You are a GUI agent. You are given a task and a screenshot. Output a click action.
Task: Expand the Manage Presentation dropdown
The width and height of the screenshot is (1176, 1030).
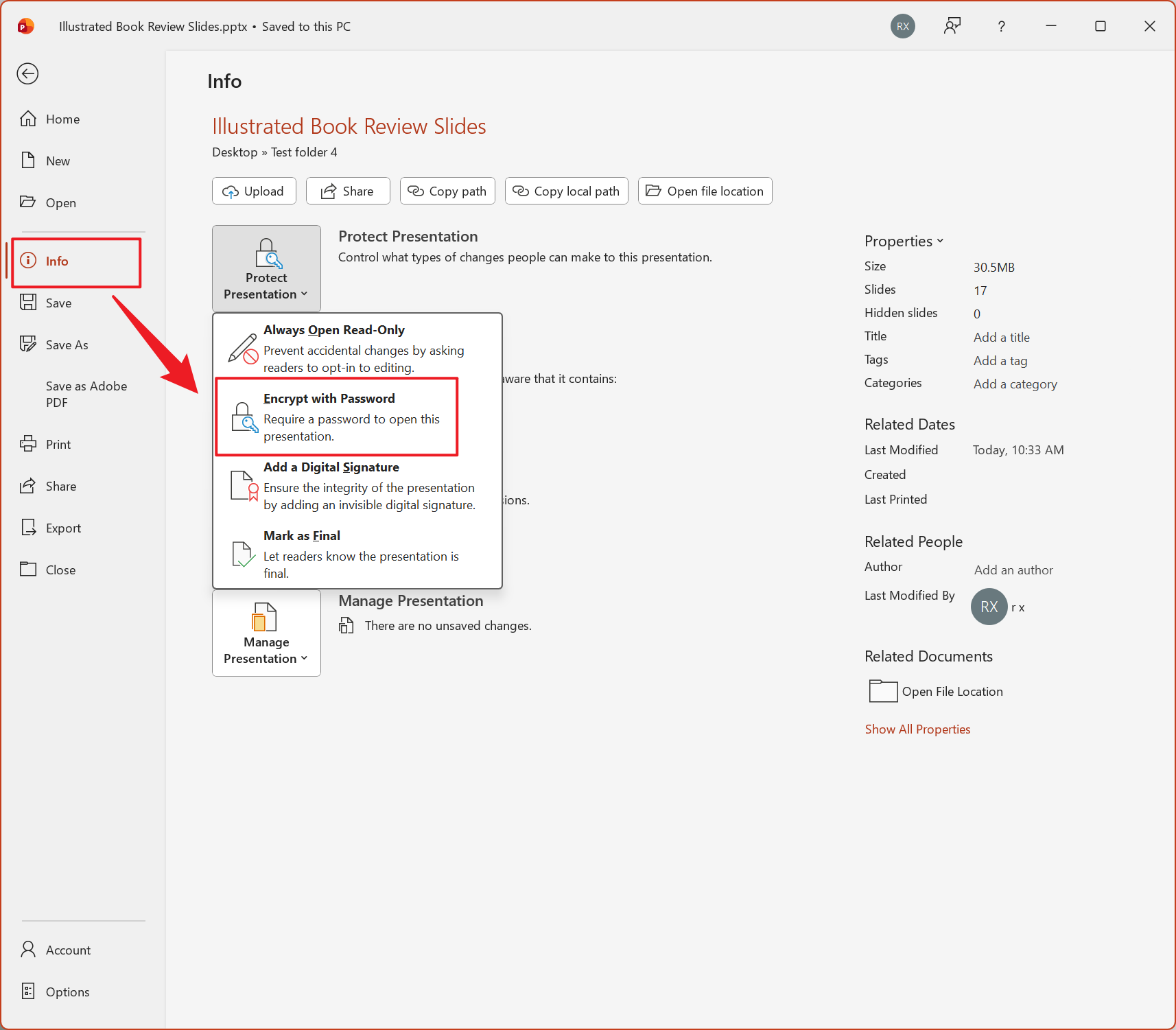(266, 633)
